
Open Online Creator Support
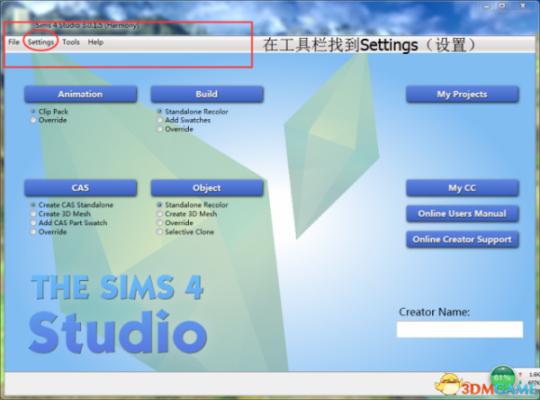coord(462,239)
